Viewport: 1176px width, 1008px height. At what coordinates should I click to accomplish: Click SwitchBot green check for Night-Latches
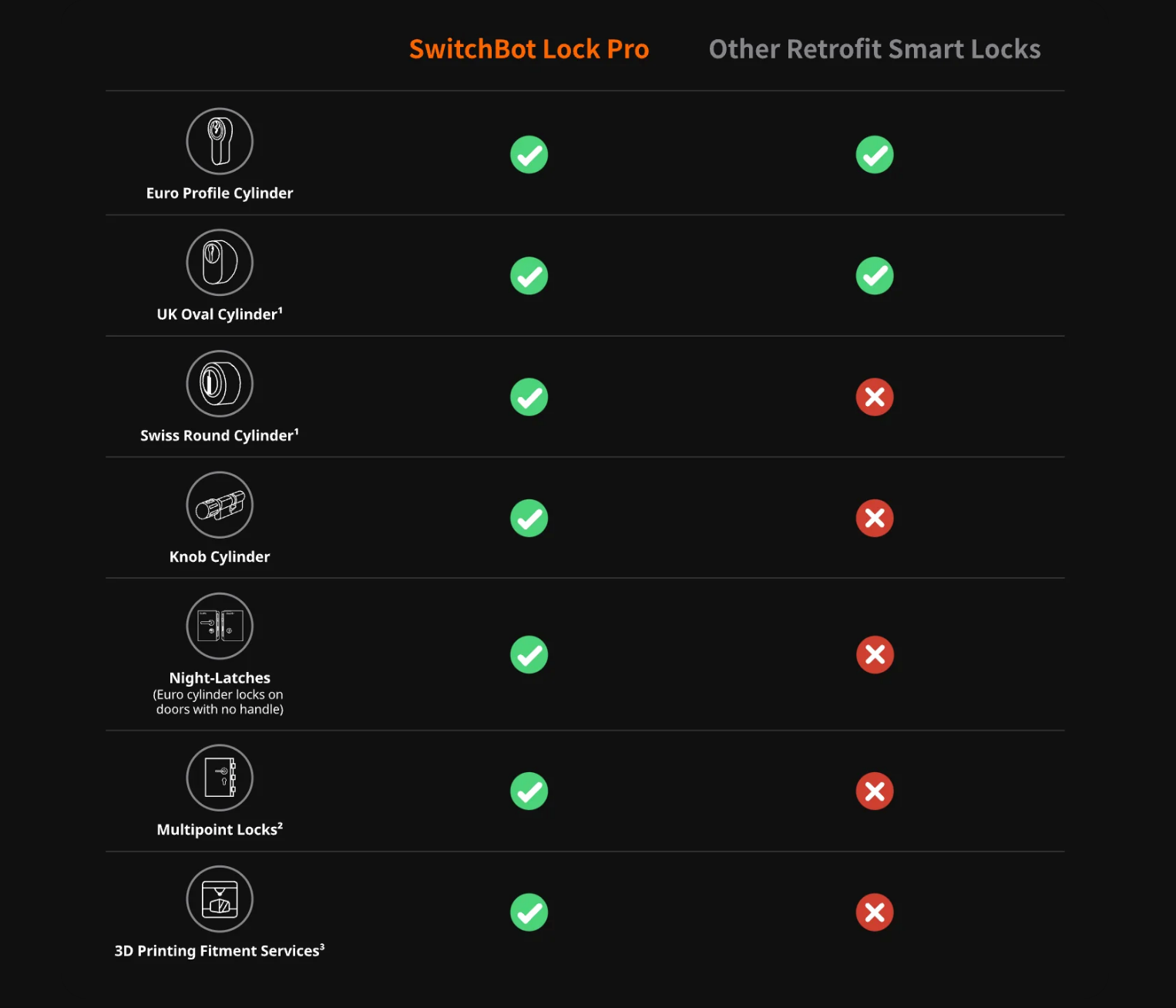(x=529, y=654)
